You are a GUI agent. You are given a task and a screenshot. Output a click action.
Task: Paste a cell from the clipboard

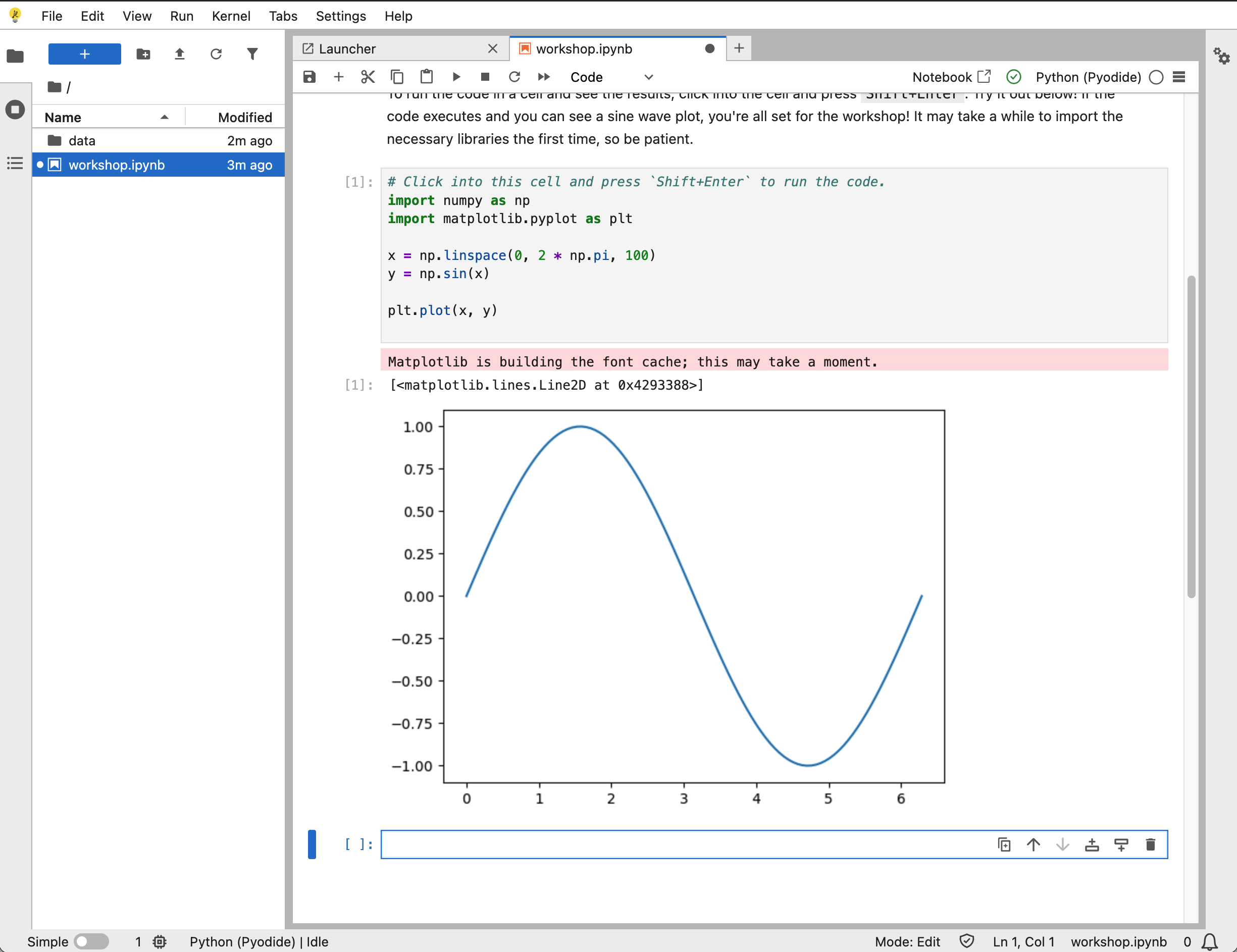click(427, 76)
